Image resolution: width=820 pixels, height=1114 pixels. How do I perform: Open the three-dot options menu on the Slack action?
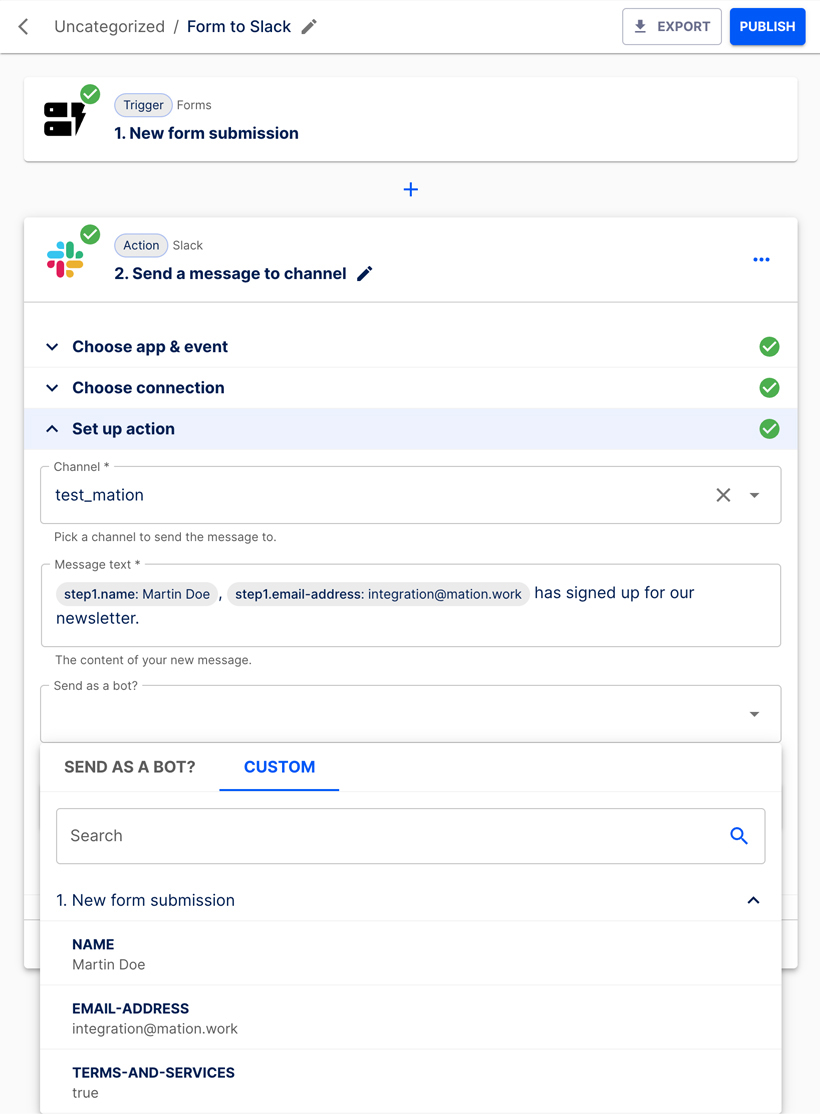click(x=761, y=259)
